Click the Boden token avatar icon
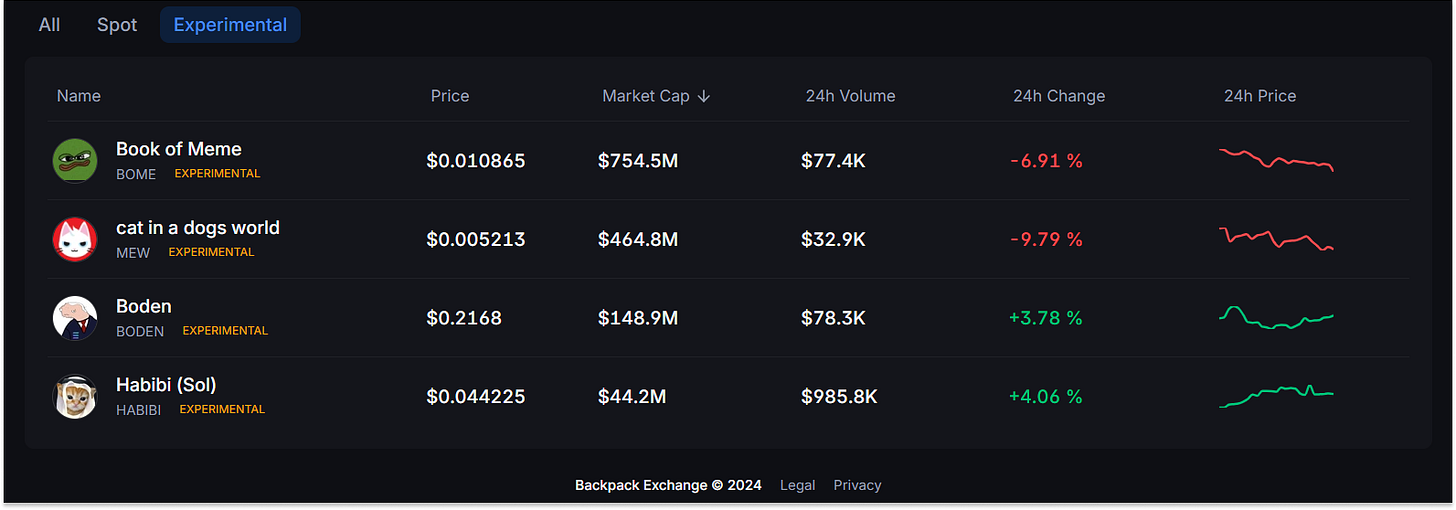The image size is (1456, 510). pos(74,318)
